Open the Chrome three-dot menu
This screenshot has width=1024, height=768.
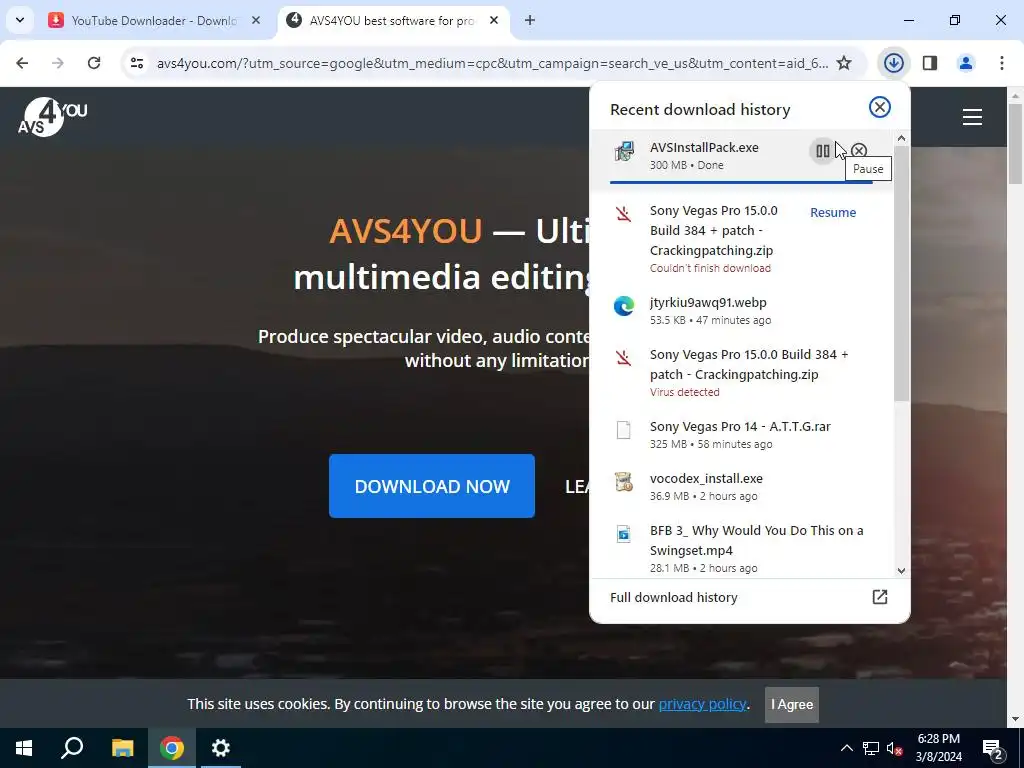(1001, 63)
